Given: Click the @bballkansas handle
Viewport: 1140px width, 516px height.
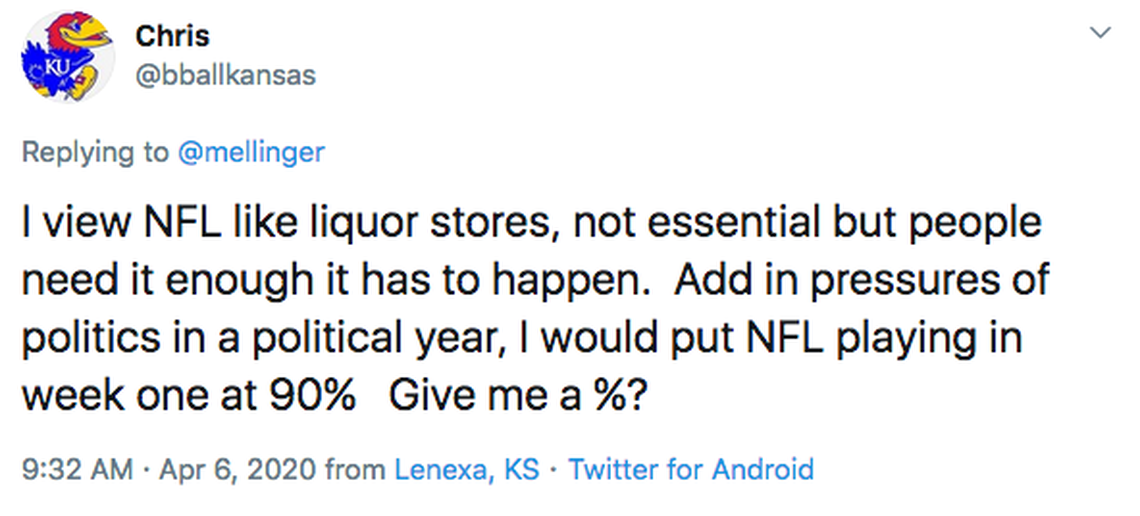Looking at the screenshot, I should pyautogui.click(x=225, y=74).
